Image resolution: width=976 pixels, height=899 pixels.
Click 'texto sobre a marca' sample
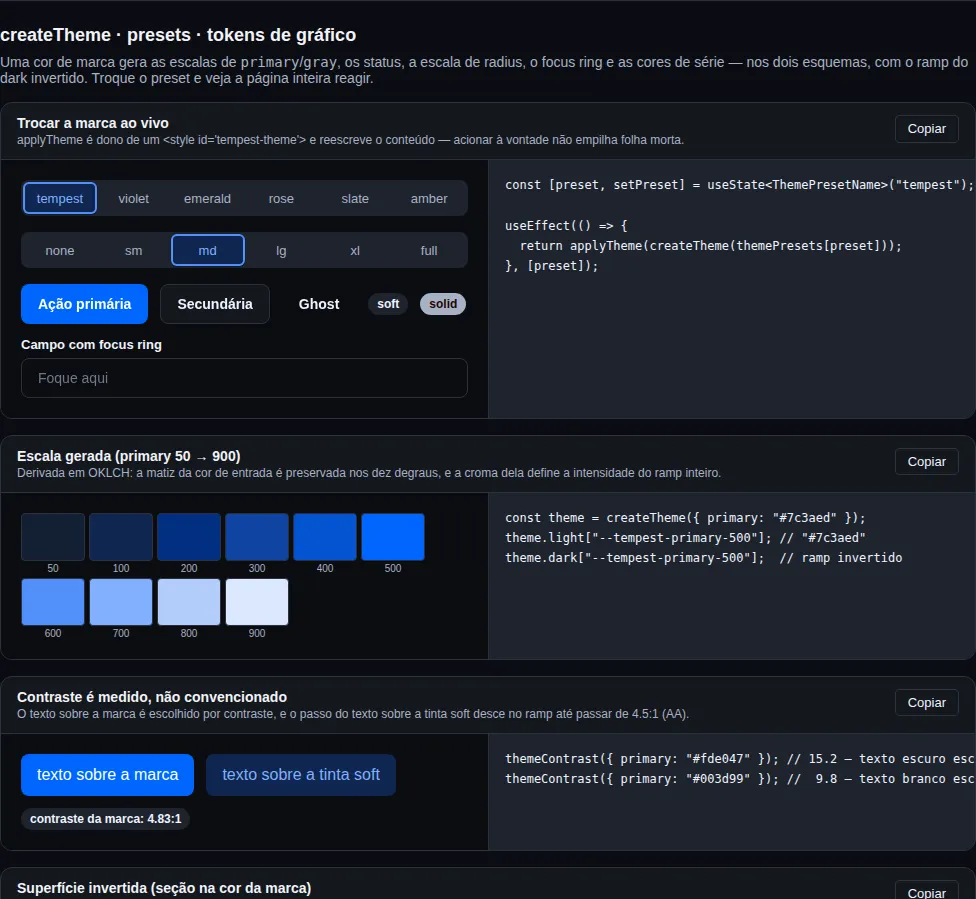point(108,774)
